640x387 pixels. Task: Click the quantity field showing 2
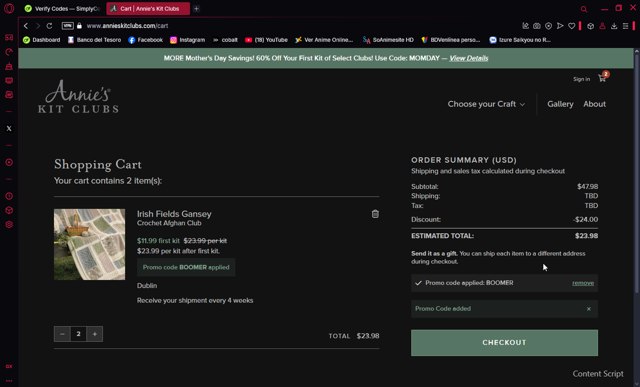point(78,334)
